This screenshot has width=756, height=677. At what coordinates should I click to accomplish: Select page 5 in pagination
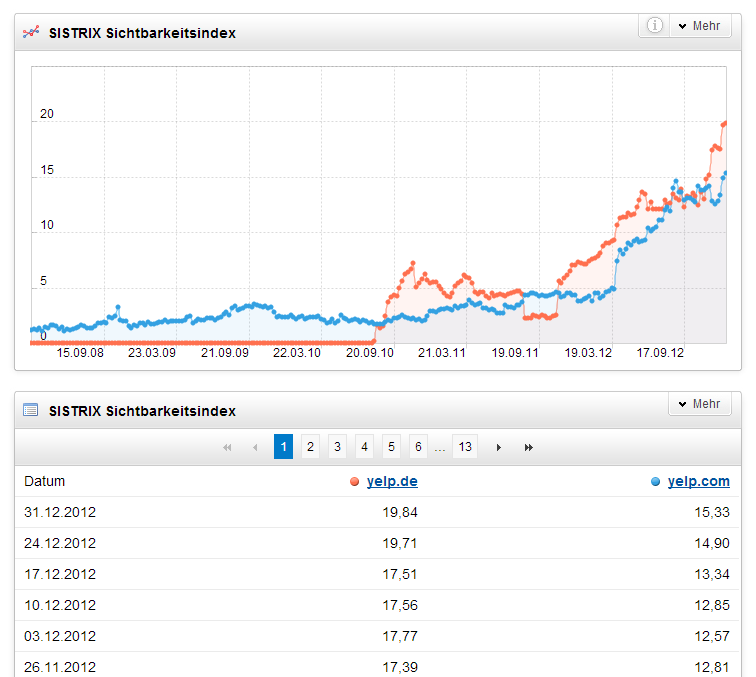coord(391,447)
